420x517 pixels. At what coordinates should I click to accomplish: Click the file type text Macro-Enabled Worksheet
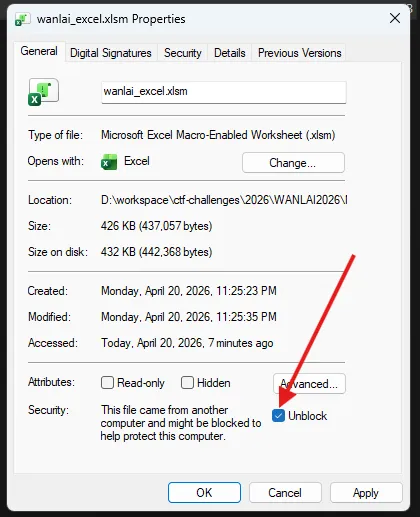218,135
